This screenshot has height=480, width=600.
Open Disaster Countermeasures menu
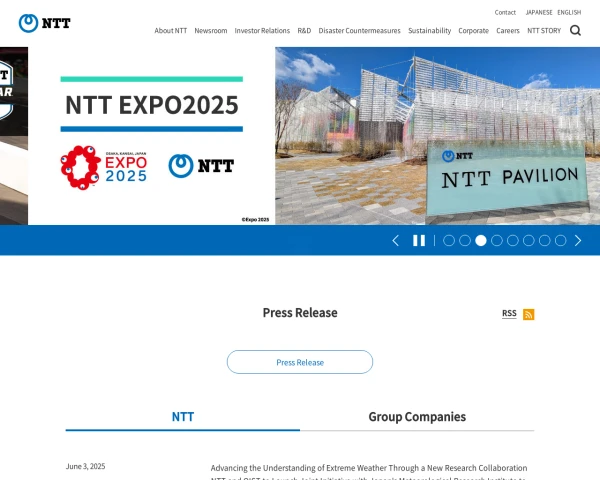point(359,31)
